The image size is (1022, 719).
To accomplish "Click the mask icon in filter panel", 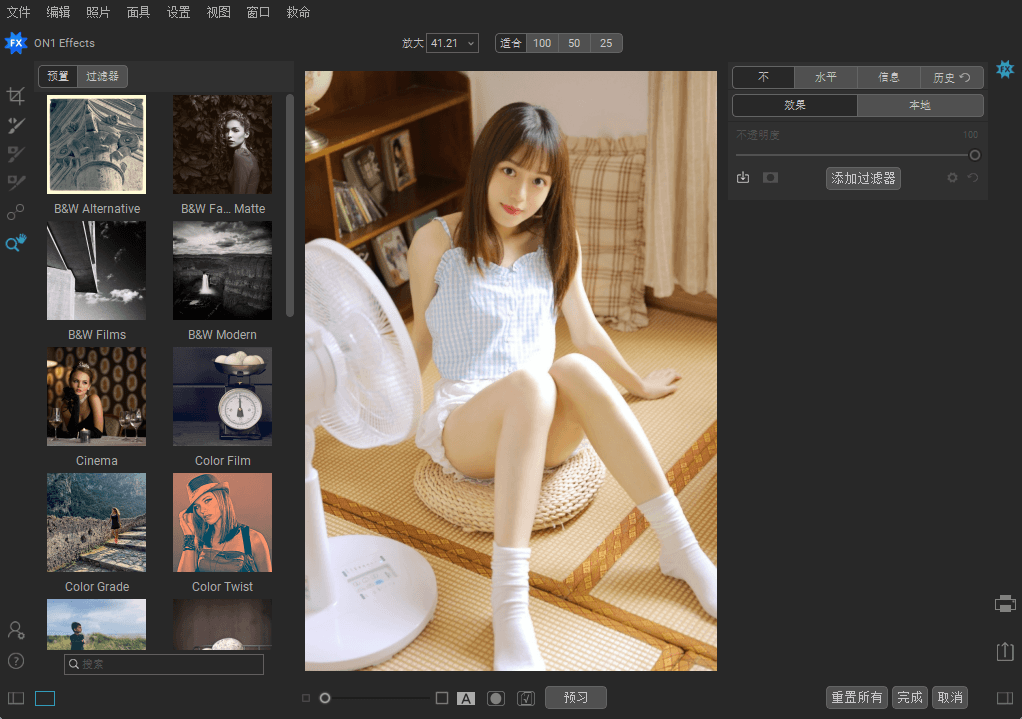I will coord(770,178).
